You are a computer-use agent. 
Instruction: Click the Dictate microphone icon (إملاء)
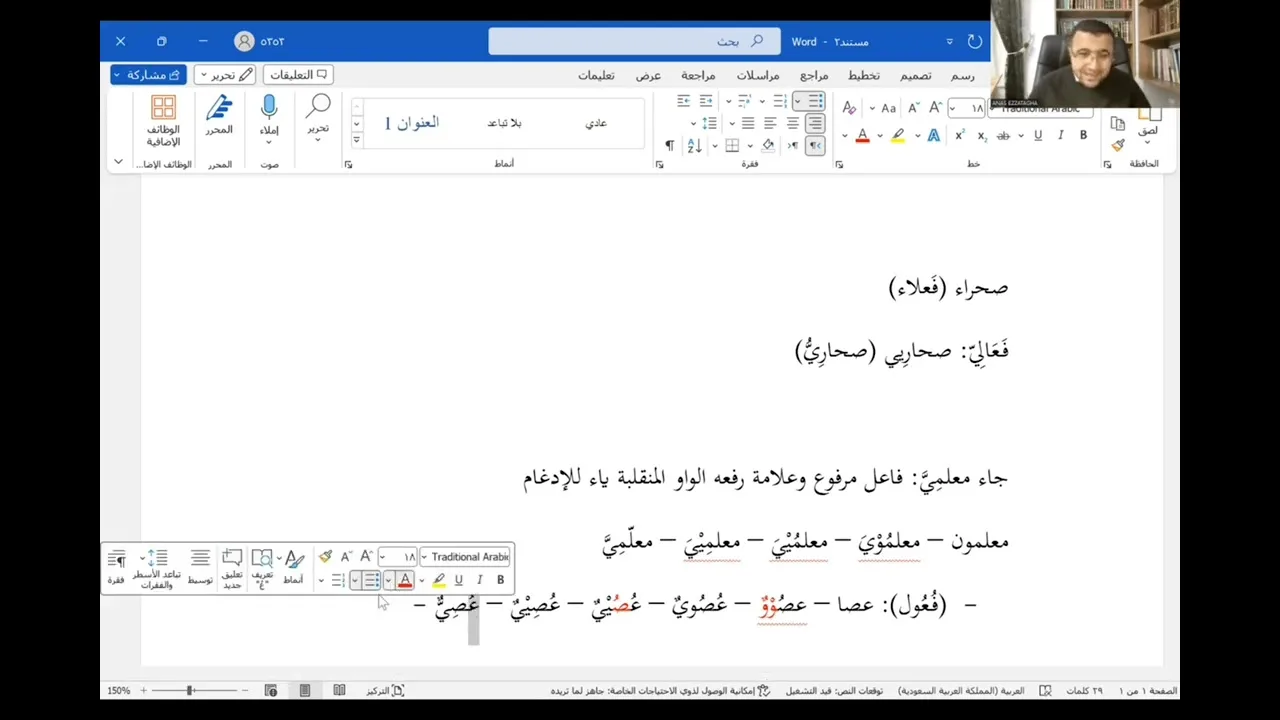268,108
